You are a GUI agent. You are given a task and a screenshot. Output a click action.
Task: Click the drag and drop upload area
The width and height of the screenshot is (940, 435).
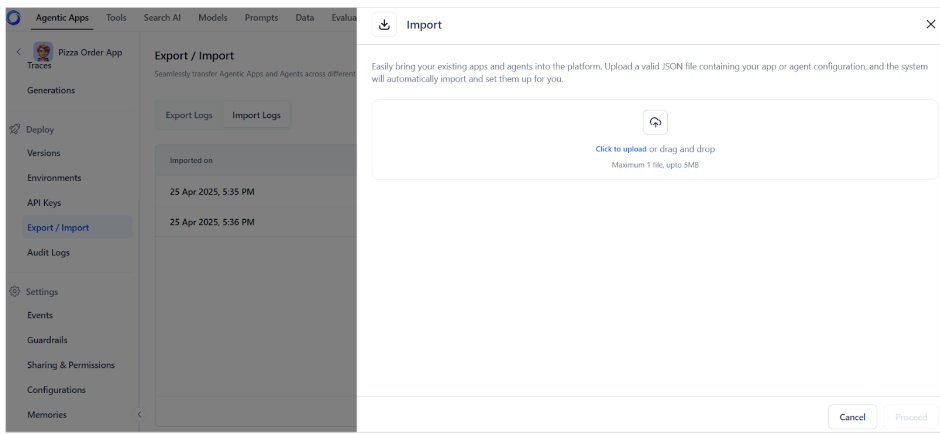point(655,140)
